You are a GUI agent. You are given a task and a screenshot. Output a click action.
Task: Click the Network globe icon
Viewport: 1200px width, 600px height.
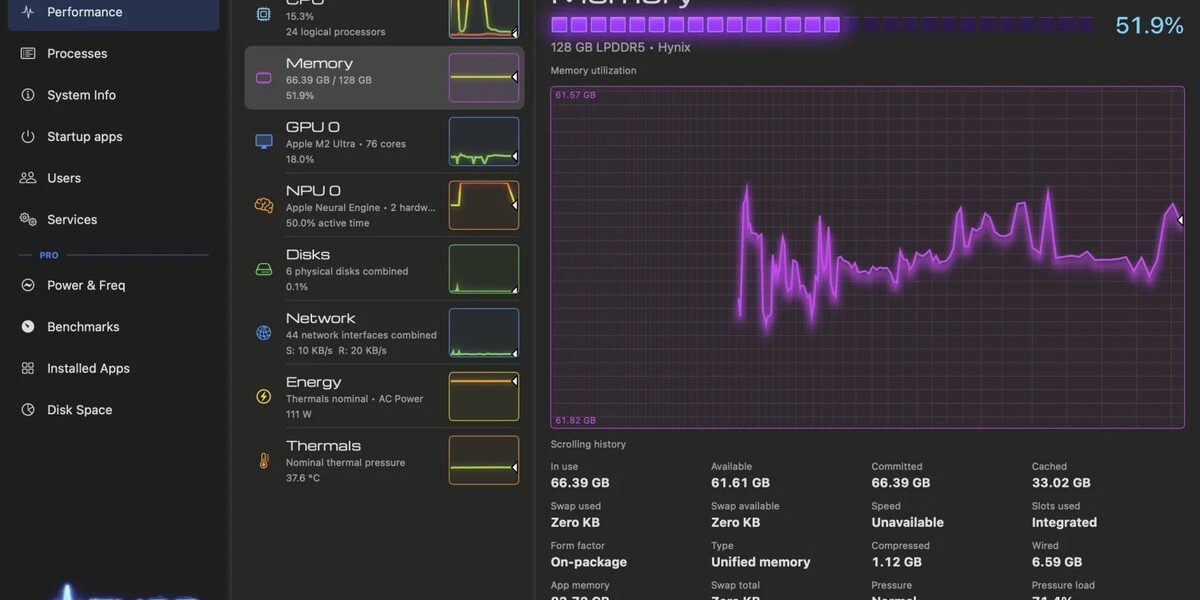tap(264, 333)
